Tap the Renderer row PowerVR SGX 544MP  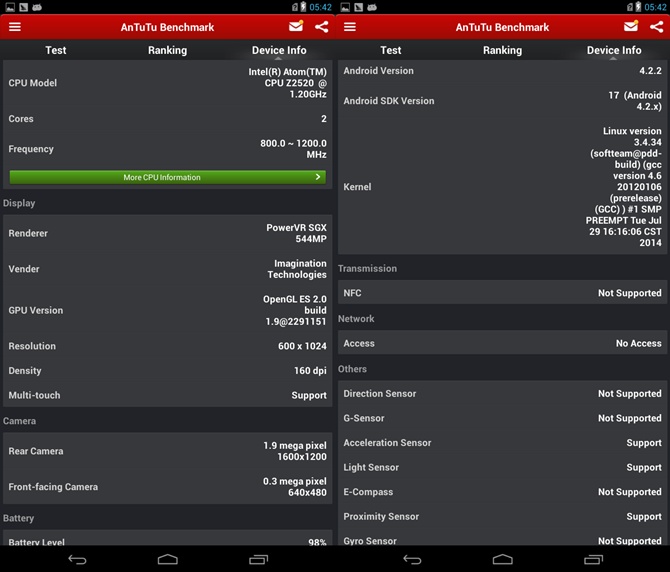tap(168, 233)
